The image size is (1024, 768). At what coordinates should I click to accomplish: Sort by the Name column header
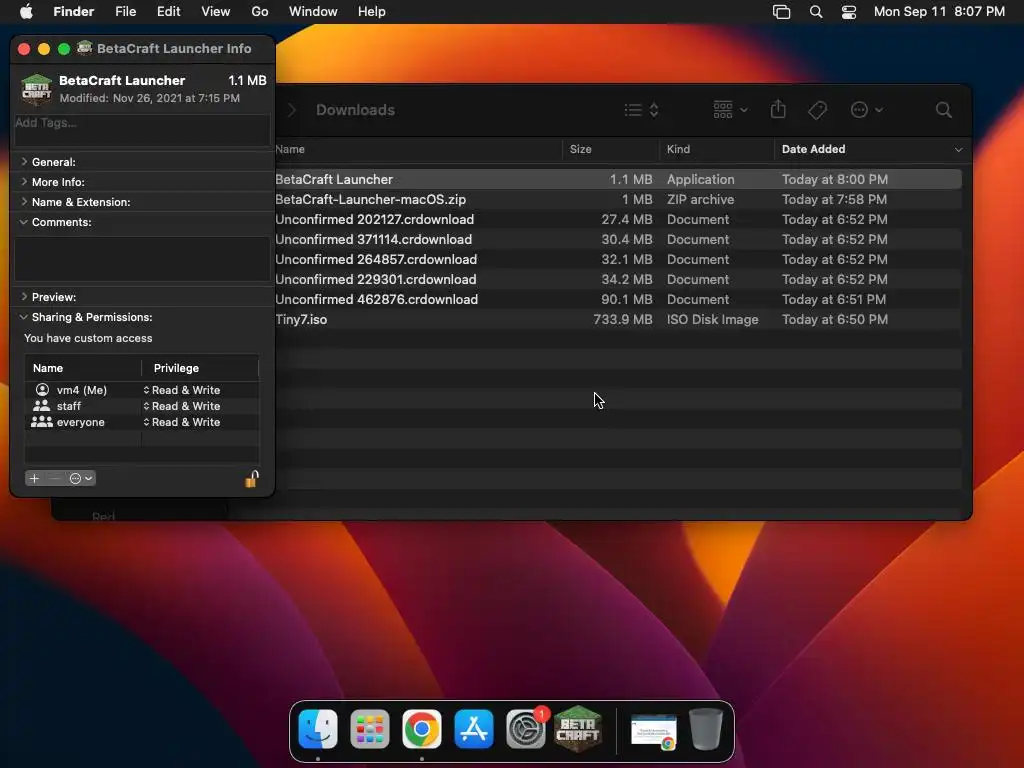point(418,150)
